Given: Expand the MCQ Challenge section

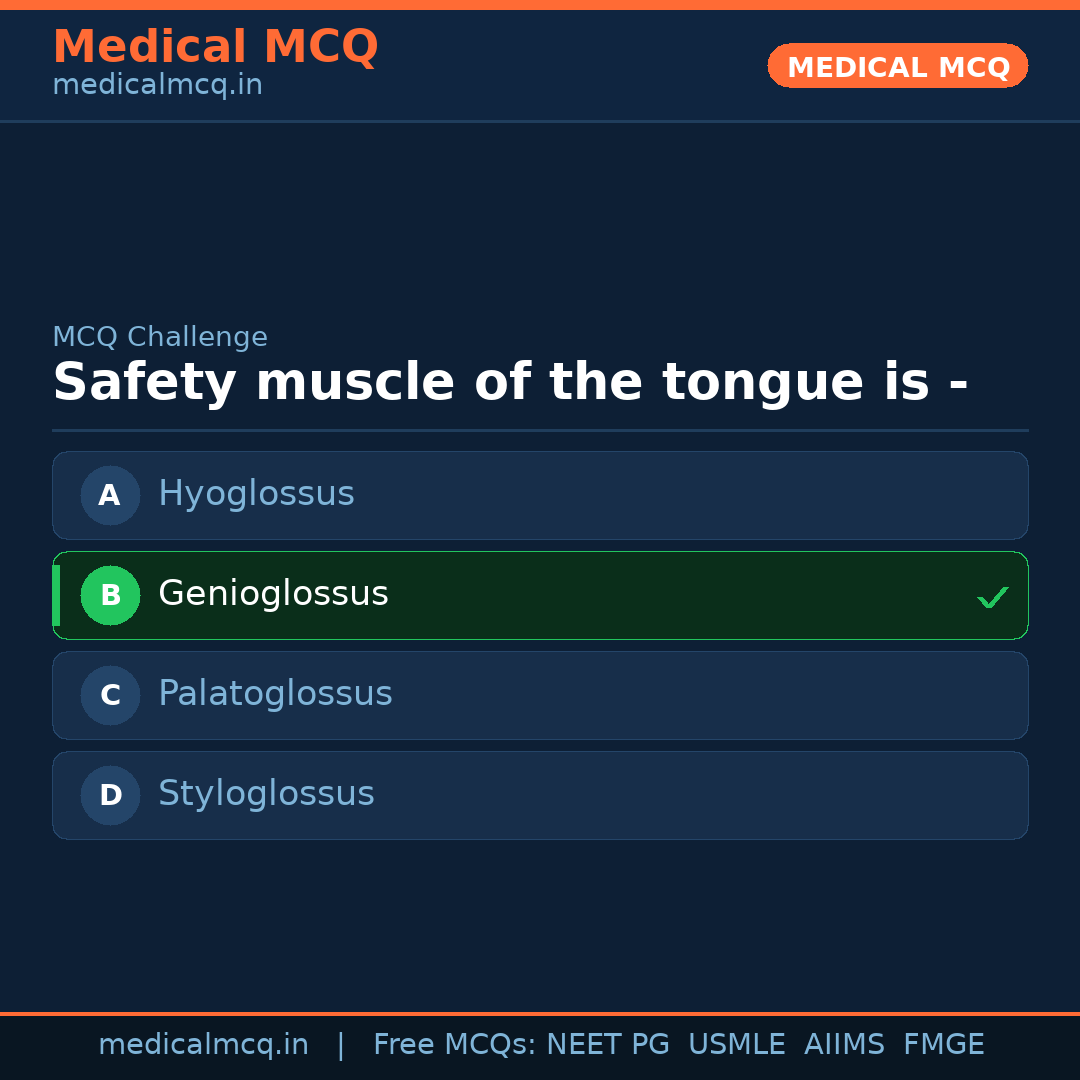Looking at the screenshot, I should pyautogui.click(x=160, y=337).
